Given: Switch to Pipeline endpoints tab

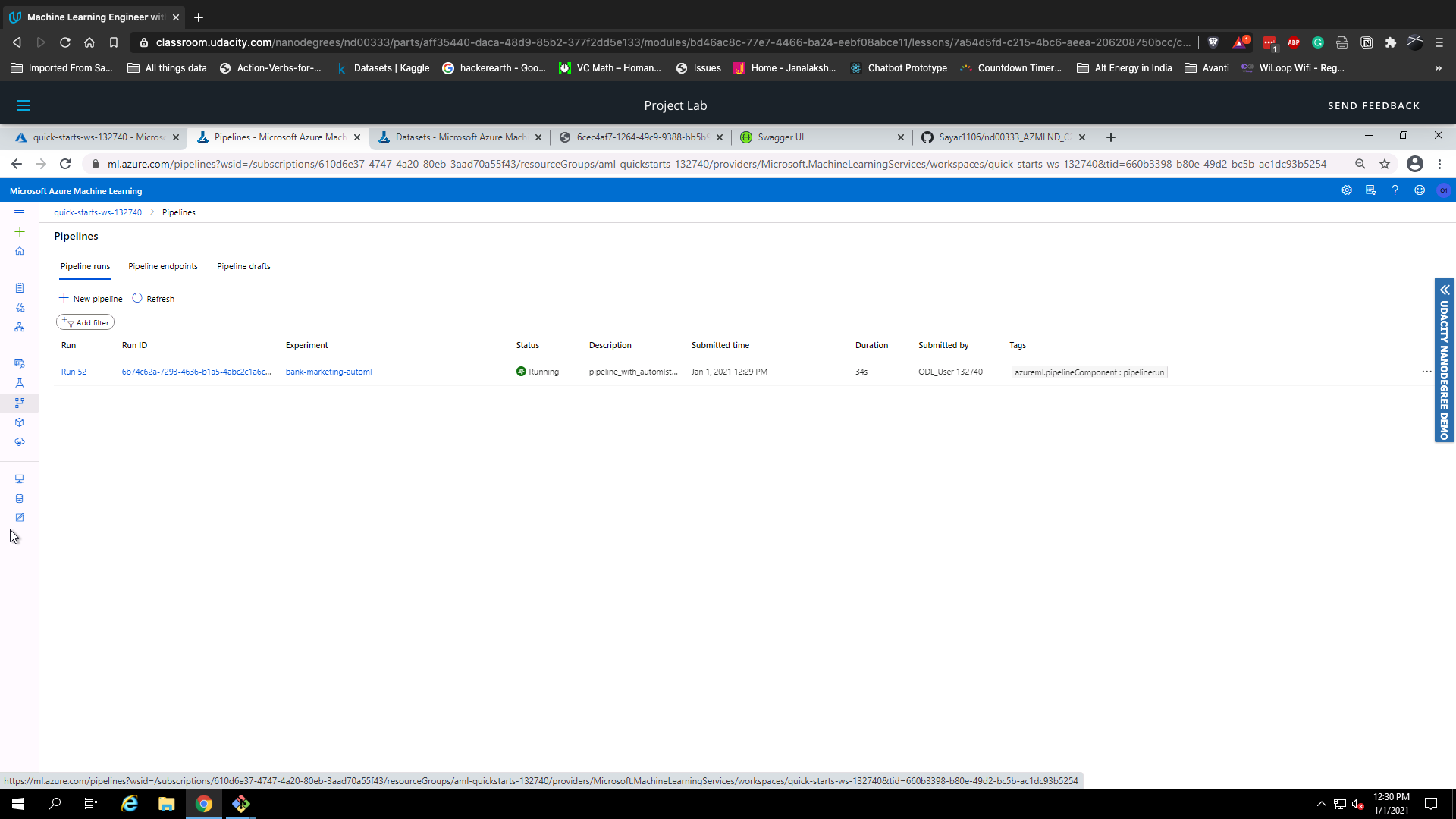Looking at the screenshot, I should pyautogui.click(x=162, y=266).
